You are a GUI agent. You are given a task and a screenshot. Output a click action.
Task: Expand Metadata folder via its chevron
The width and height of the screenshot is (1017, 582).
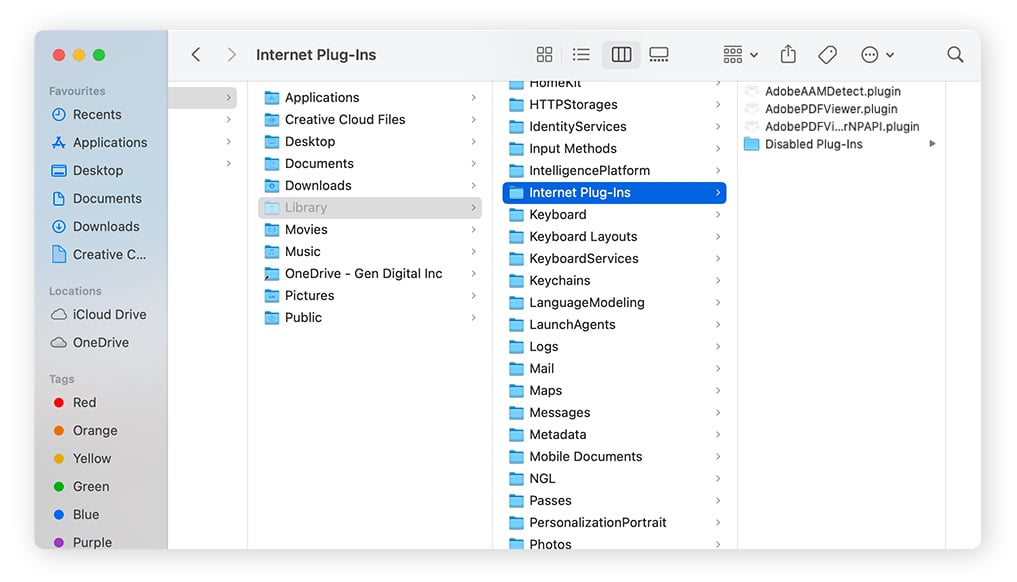718,435
